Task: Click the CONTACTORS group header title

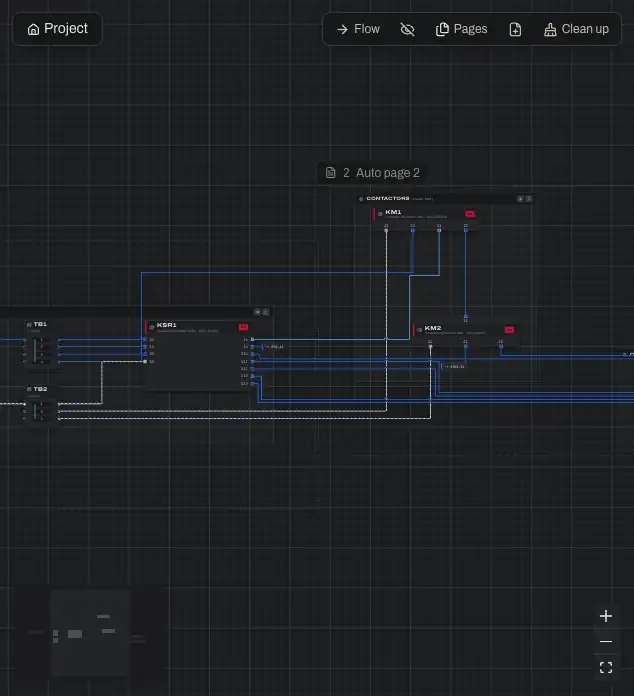Action: 388,198
